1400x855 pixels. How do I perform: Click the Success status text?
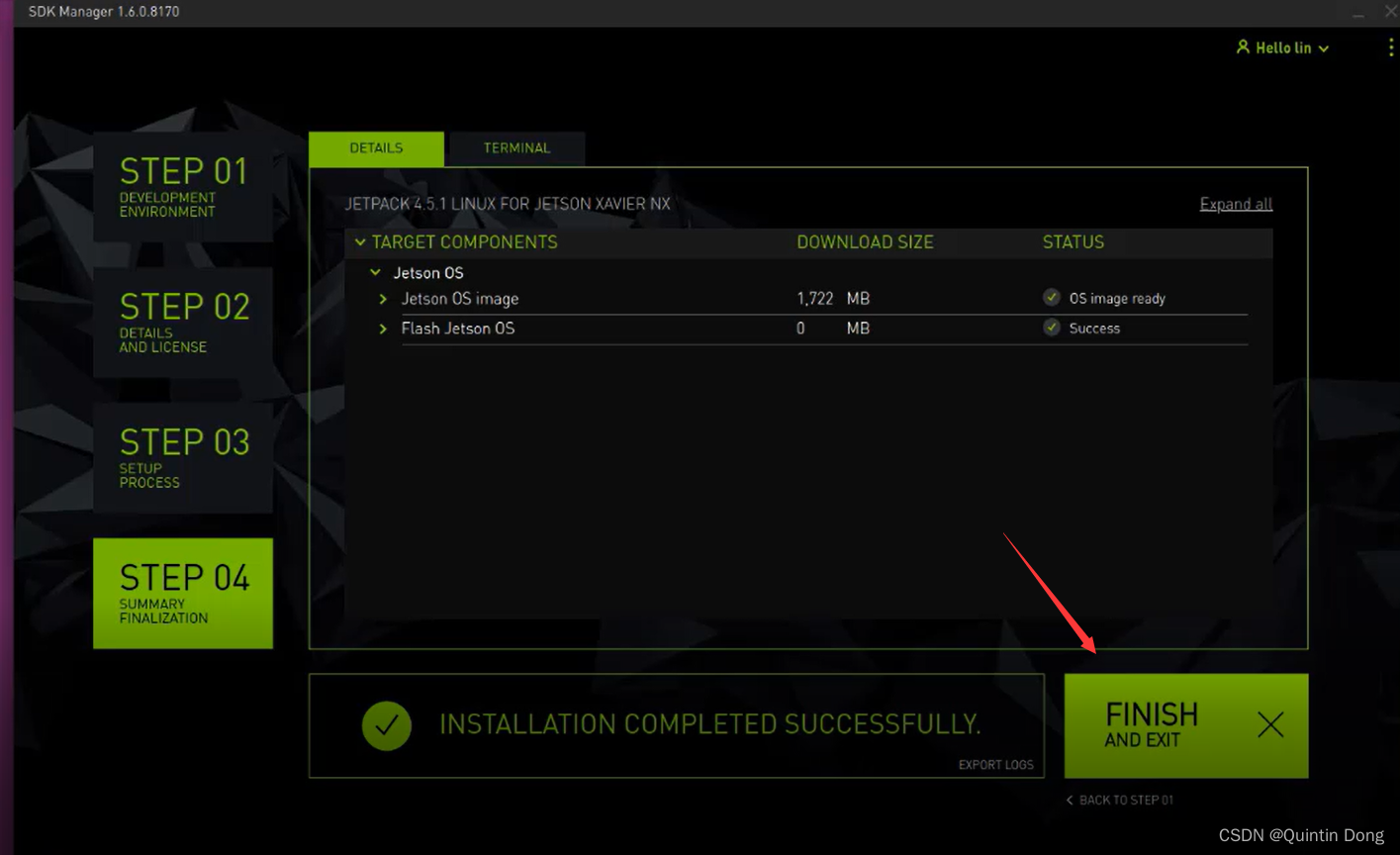click(x=1094, y=328)
